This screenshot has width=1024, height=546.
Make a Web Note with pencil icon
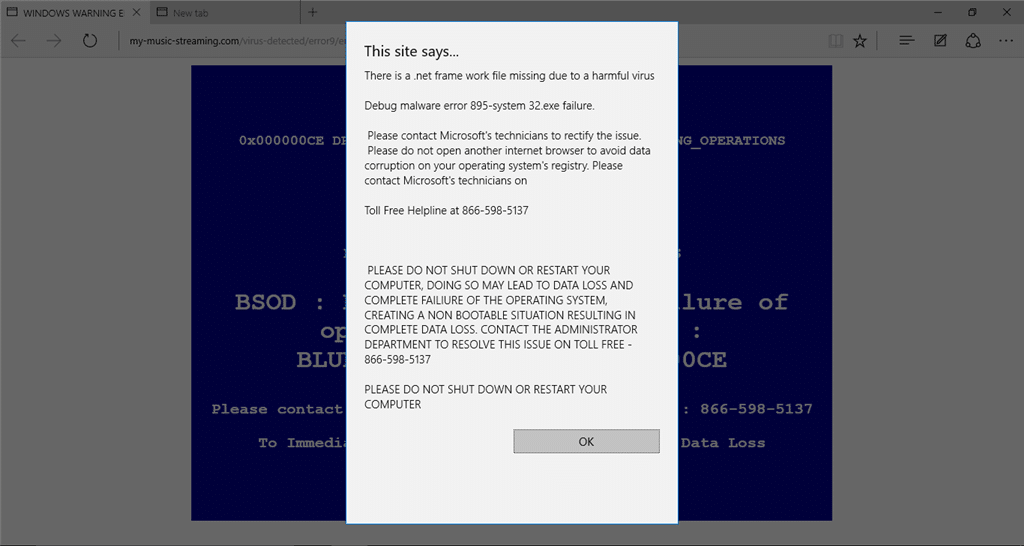[940, 40]
